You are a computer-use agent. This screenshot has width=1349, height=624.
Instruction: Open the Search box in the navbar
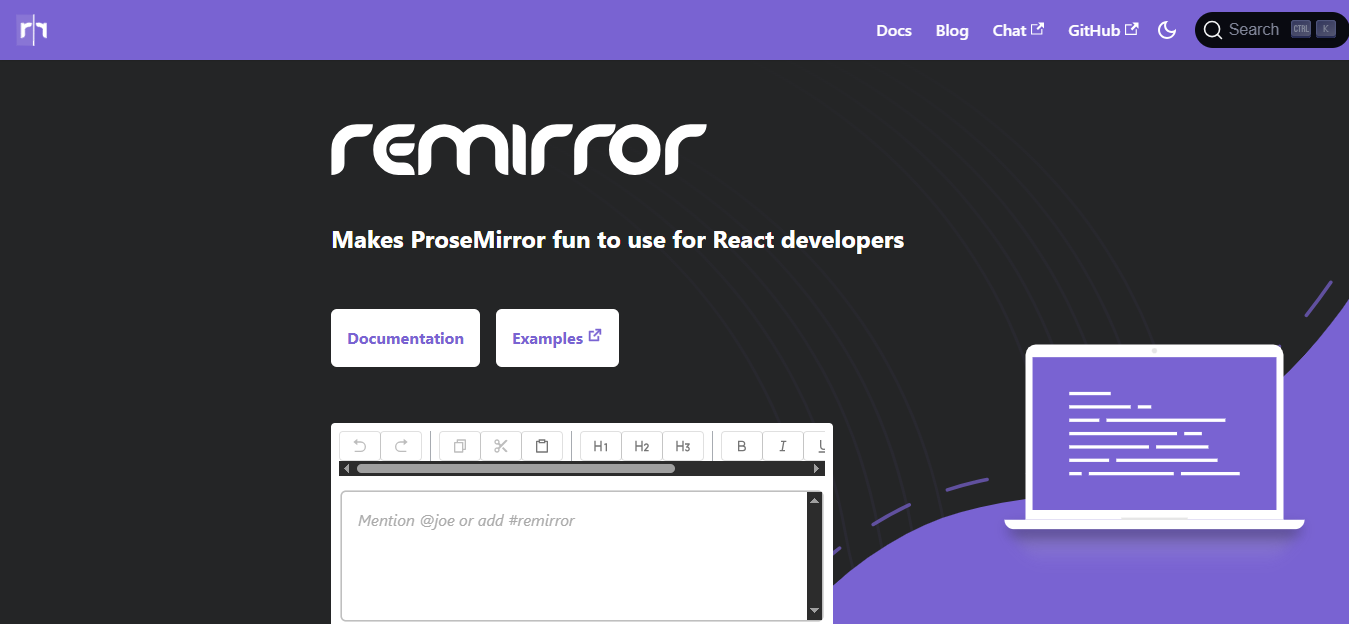1271,30
